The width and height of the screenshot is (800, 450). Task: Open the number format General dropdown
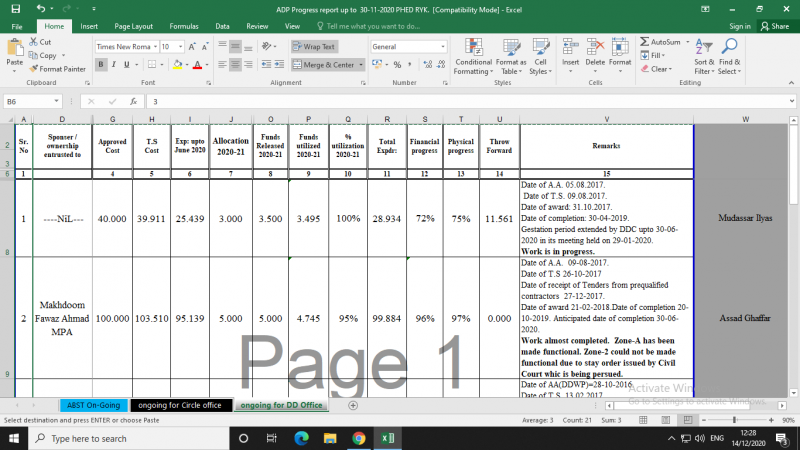(442, 47)
